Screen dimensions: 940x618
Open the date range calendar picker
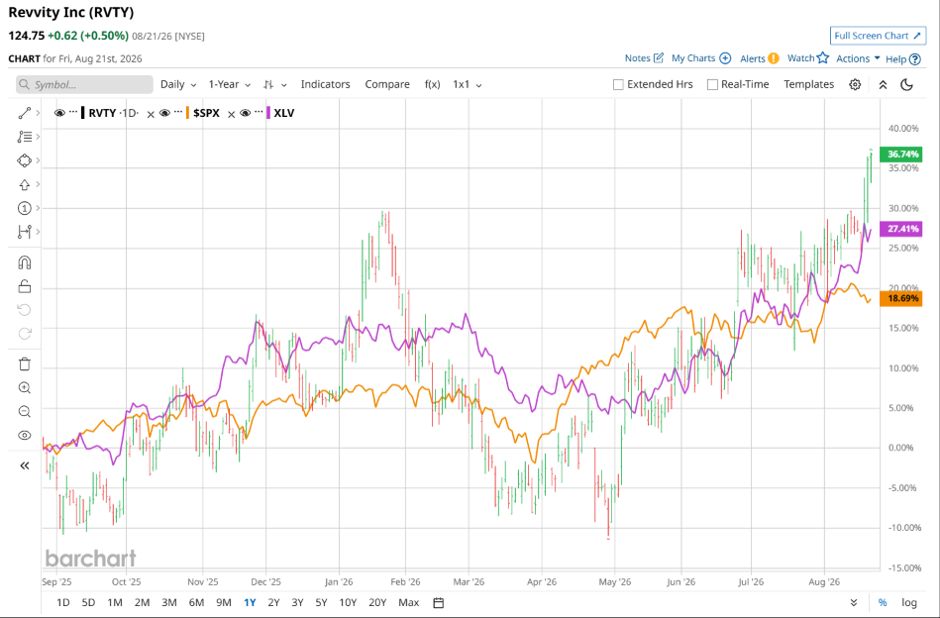(x=438, y=602)
